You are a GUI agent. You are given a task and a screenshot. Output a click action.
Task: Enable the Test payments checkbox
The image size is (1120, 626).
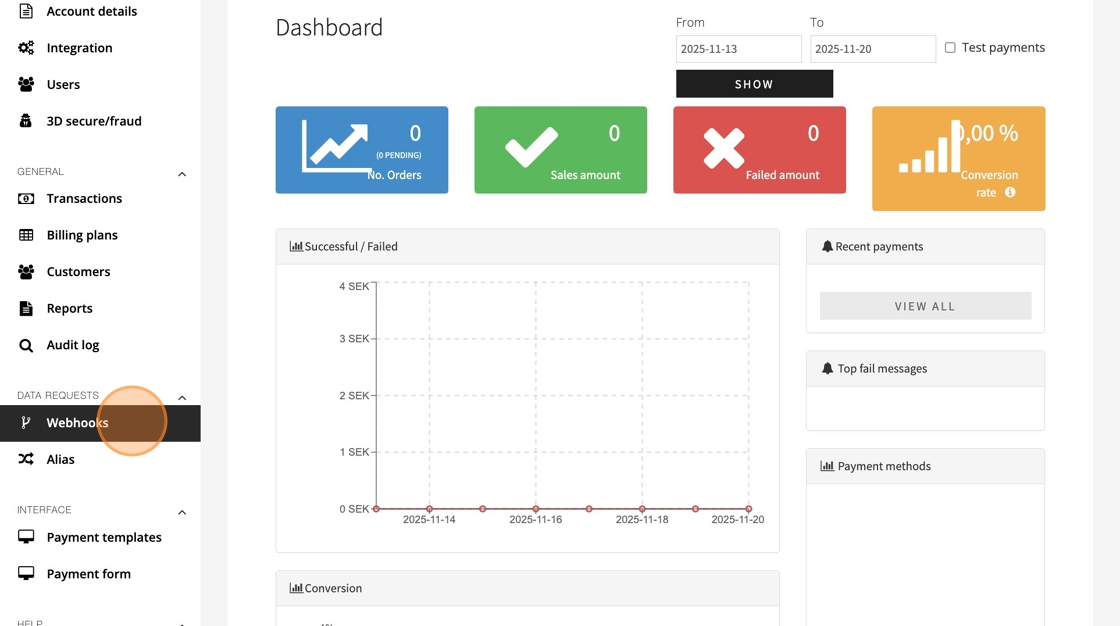pos(950,47)
